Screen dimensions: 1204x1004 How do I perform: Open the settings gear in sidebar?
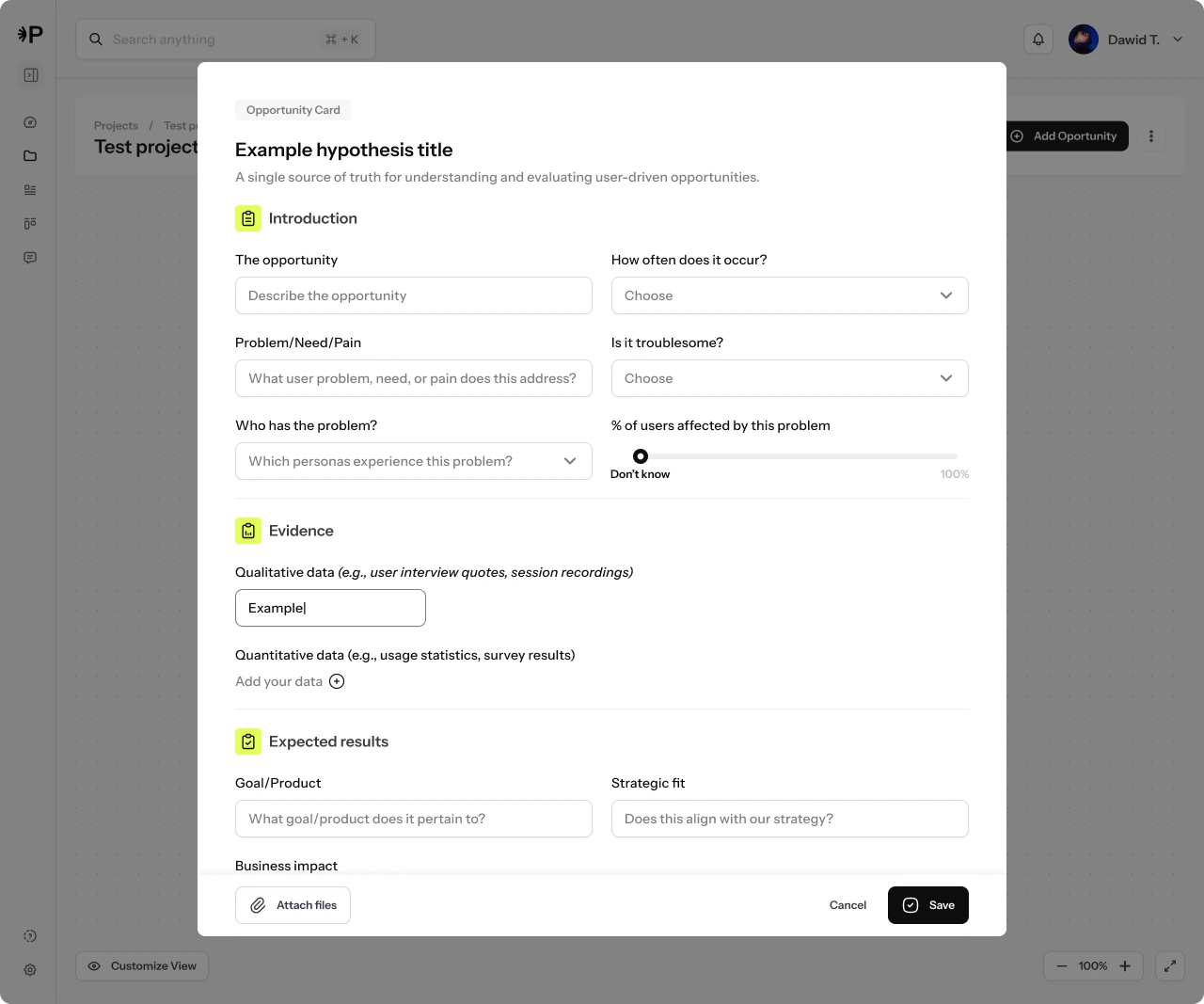pos(30,970)
